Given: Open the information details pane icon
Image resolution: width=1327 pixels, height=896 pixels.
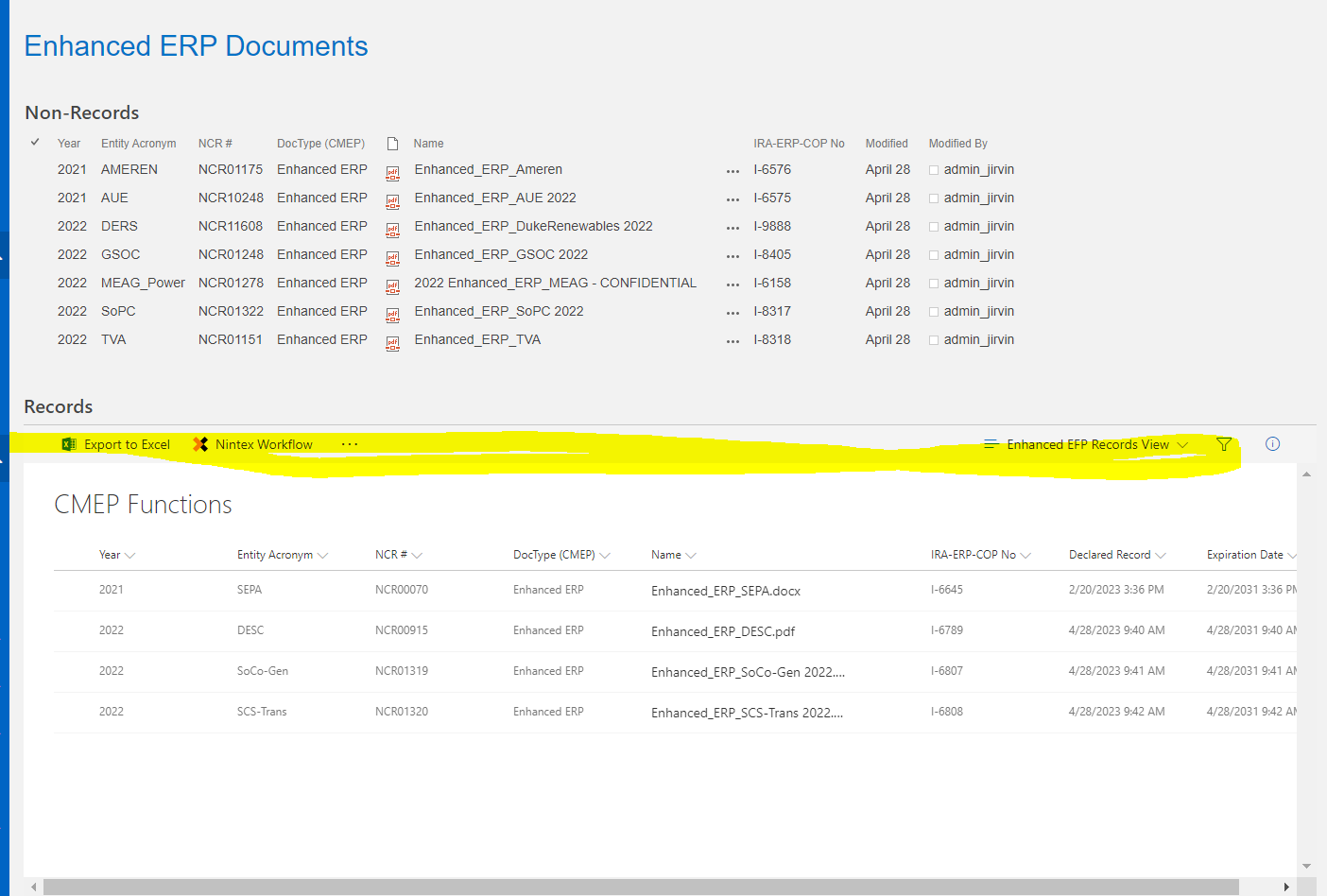Looking at the screenshot, I should pos(1273,444).
